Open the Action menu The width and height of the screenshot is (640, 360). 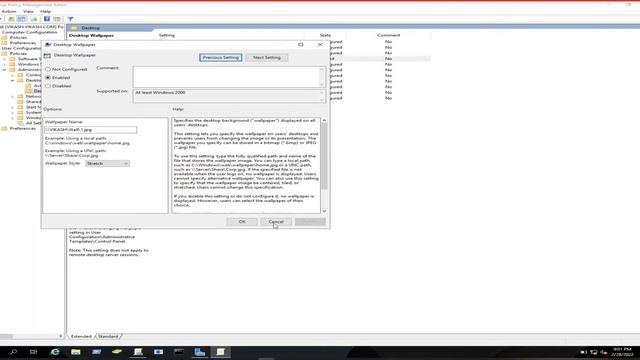click(9, 11)
